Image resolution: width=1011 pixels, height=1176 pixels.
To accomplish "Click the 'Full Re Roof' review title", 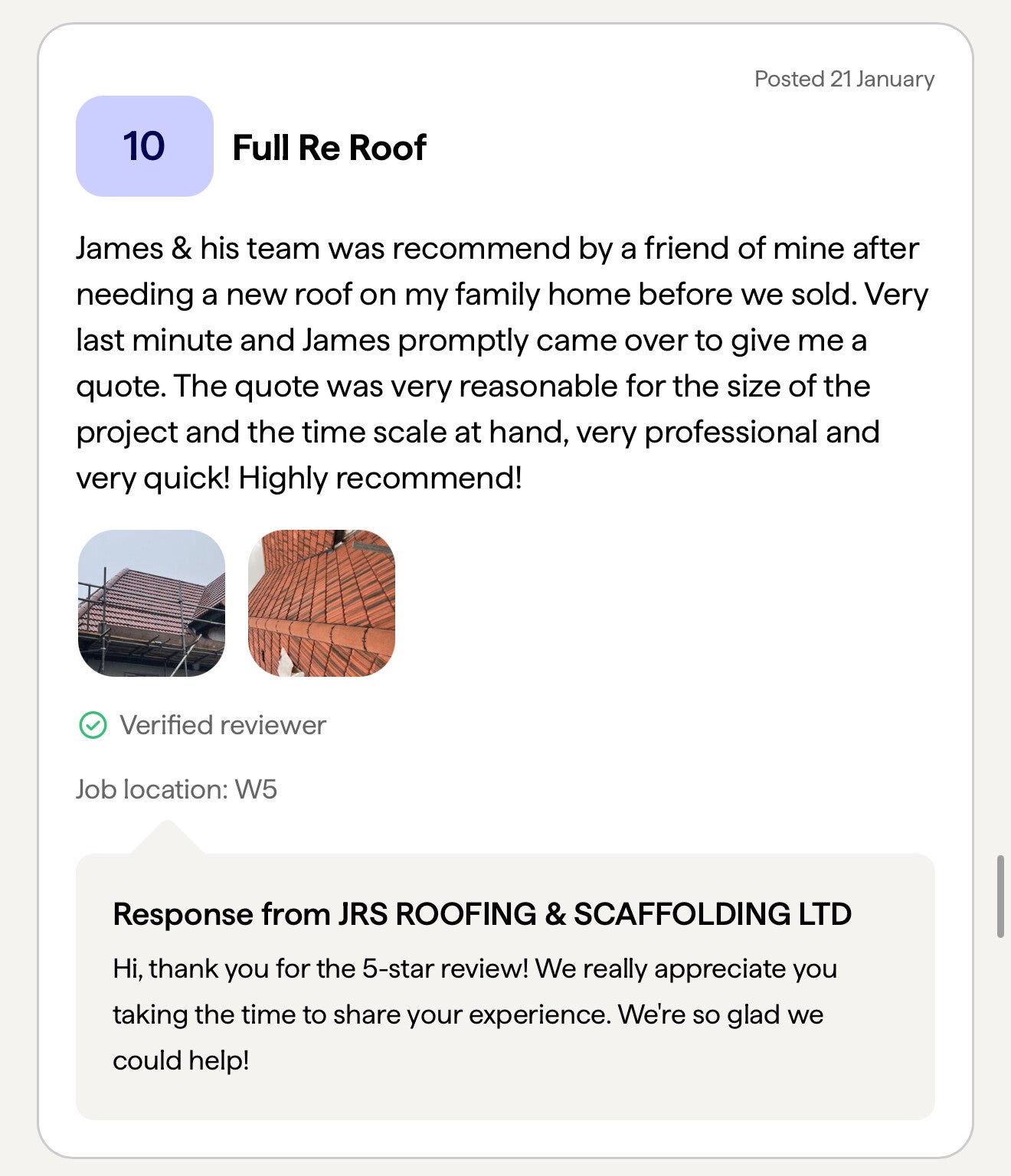I will pos(329,148).
